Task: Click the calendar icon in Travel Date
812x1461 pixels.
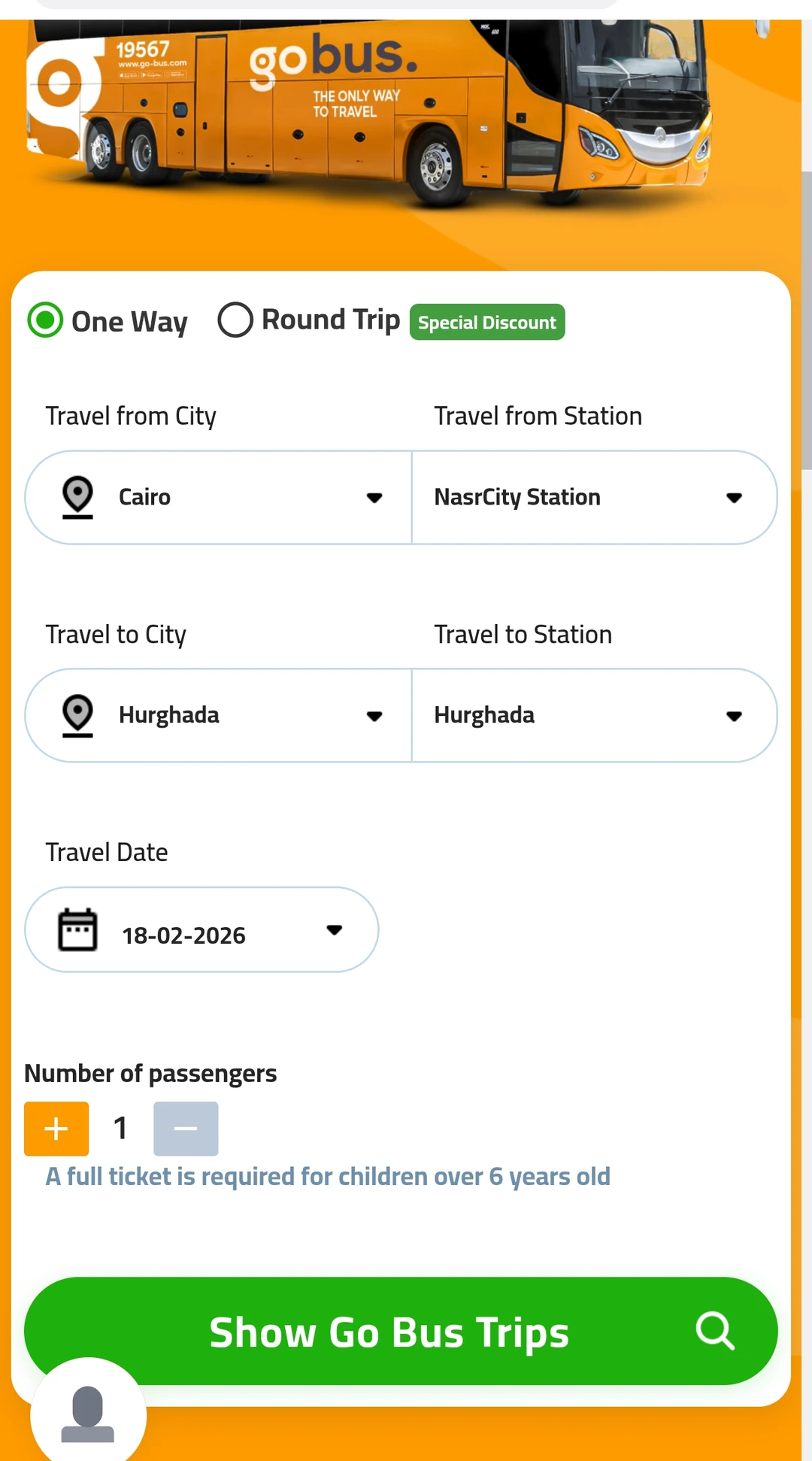Action: tap(77, 930)
